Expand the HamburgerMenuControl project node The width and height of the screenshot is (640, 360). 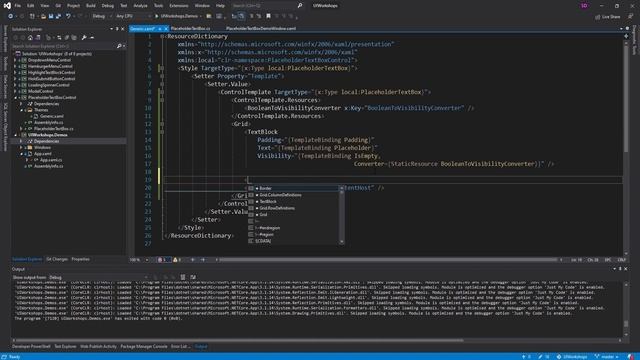click(16, 66)
